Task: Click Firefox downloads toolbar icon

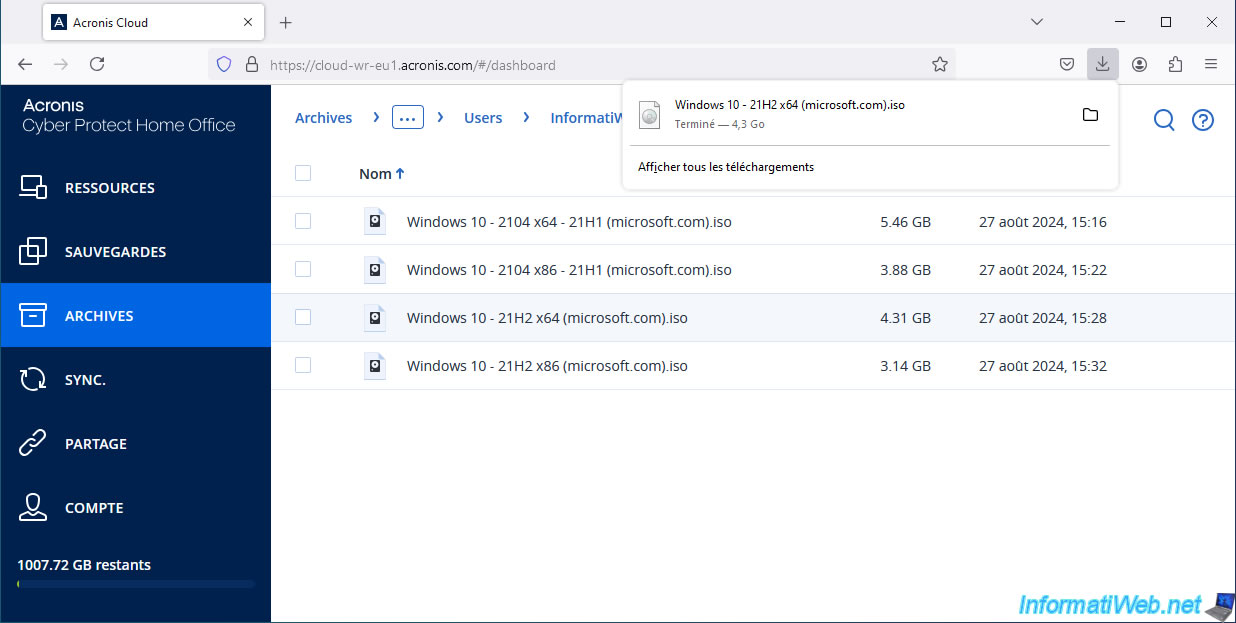Action: 1102,64
